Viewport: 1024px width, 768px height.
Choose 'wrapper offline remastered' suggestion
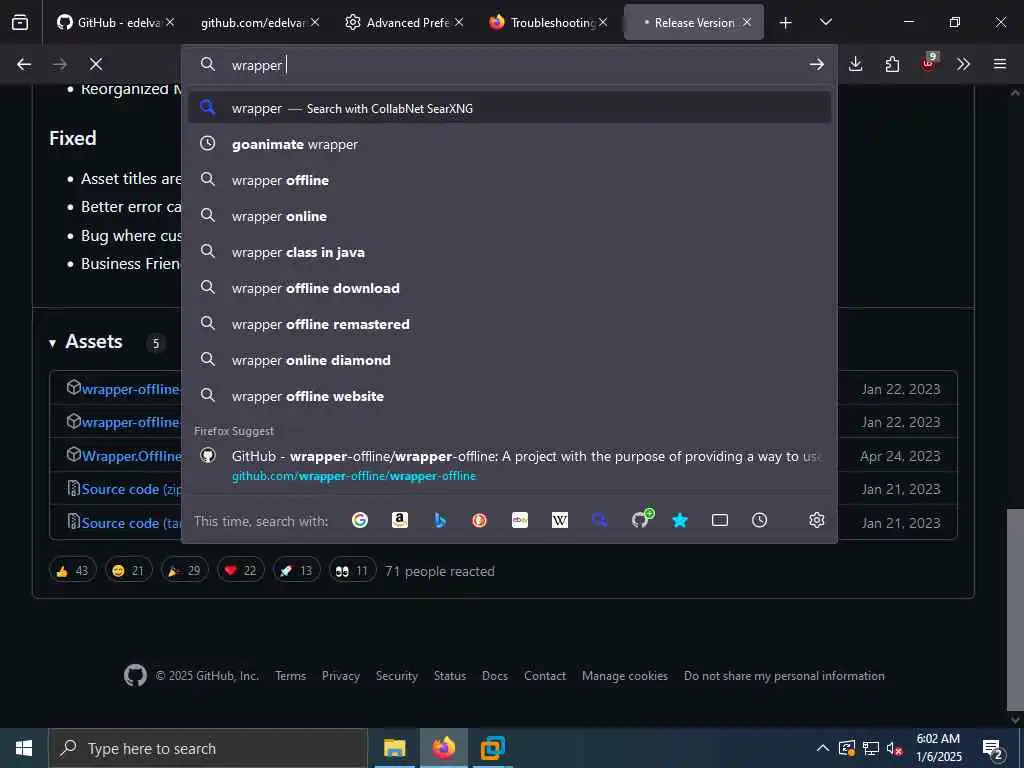[x=509, y=323]
